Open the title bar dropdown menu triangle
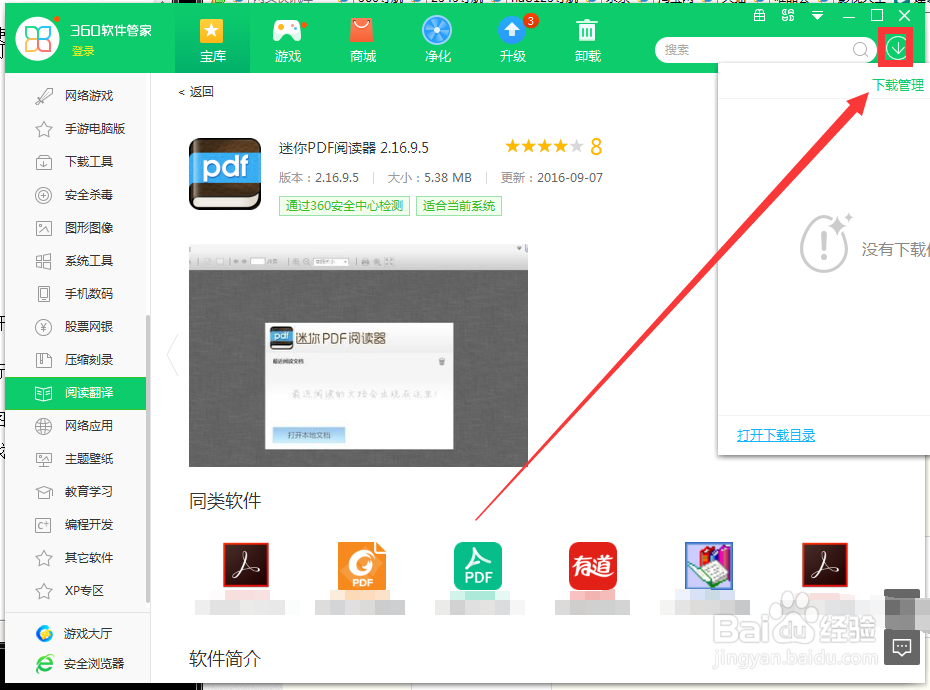The height and width of the screenshot is (690, 930). pyautogui.click(x=817, y=16)
